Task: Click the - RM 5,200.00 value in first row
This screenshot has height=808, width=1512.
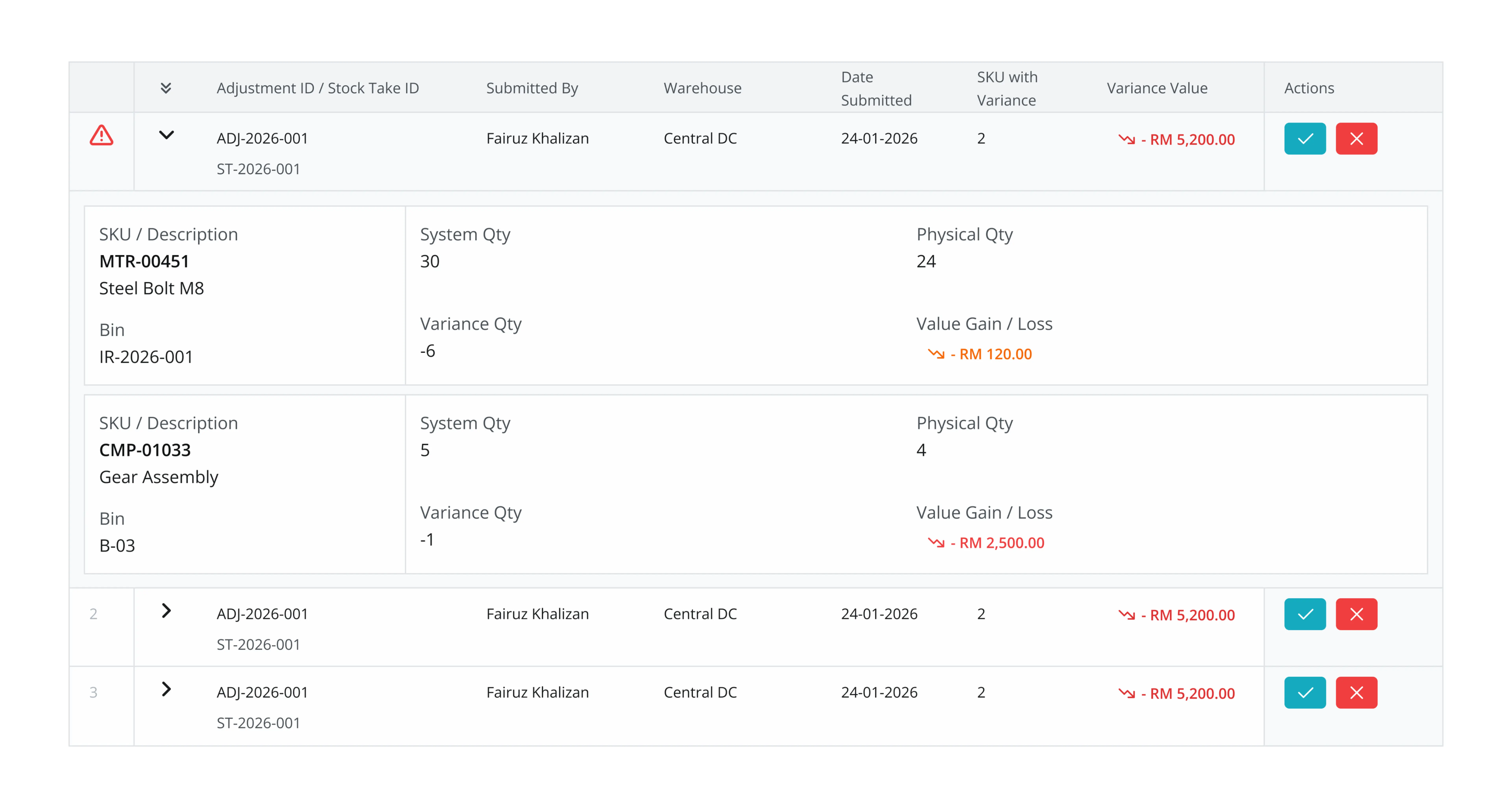Action: click(1188, 140)
